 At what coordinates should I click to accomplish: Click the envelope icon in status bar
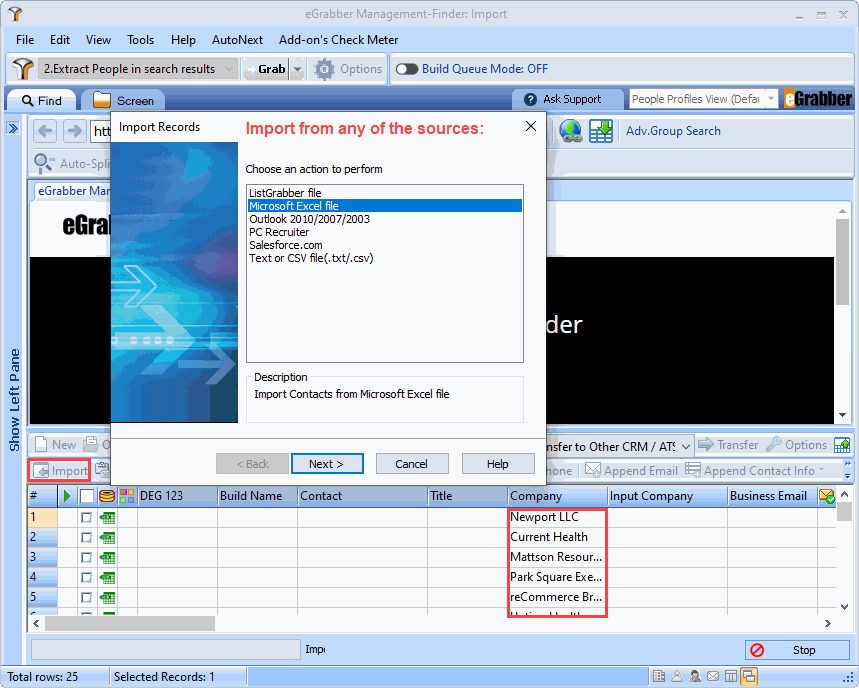[713, 676]
